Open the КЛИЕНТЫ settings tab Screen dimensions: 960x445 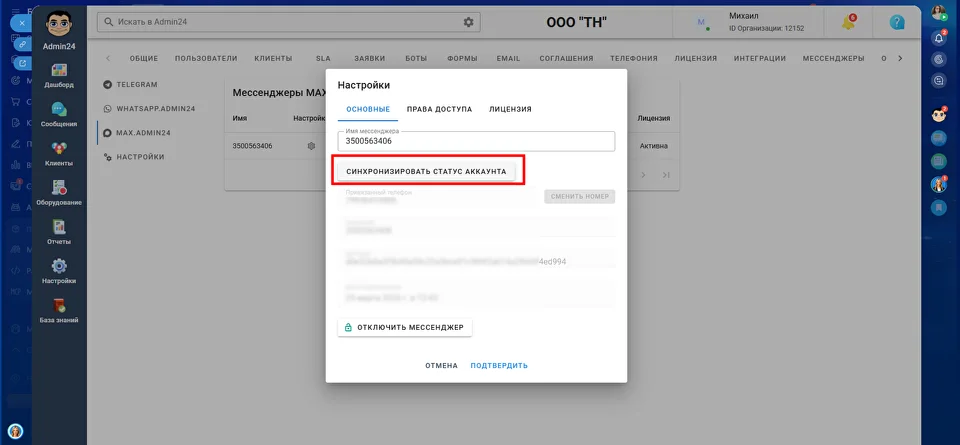(273, 59)
